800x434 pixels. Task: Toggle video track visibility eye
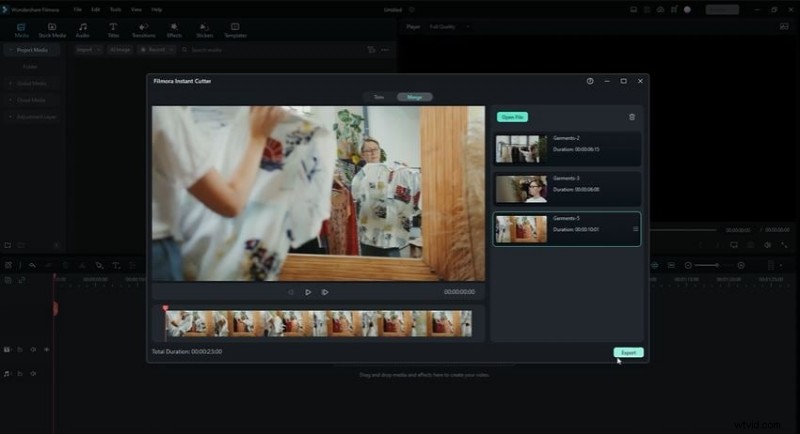[x=46, y=350]
